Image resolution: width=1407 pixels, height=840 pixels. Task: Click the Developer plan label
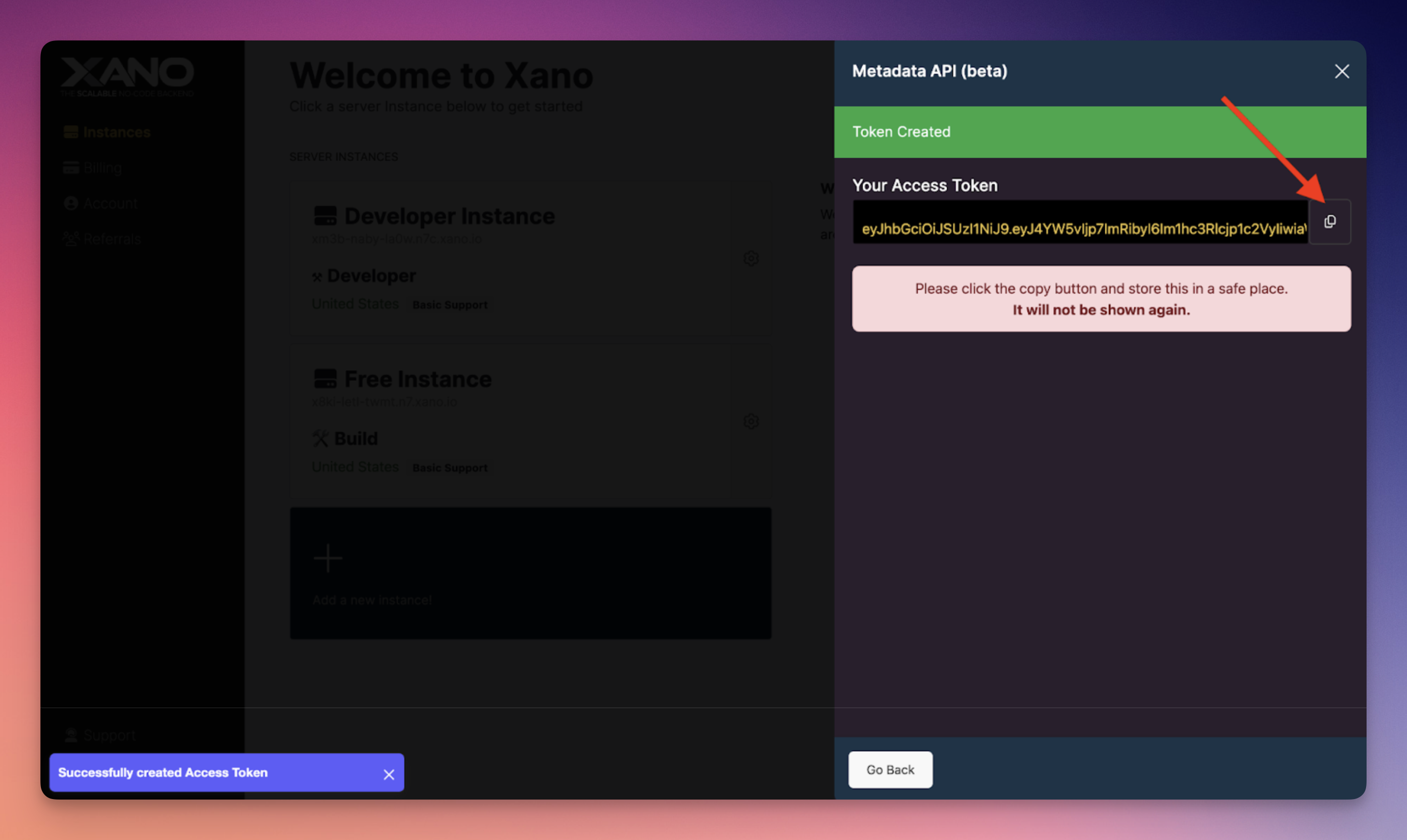point(371,275)
